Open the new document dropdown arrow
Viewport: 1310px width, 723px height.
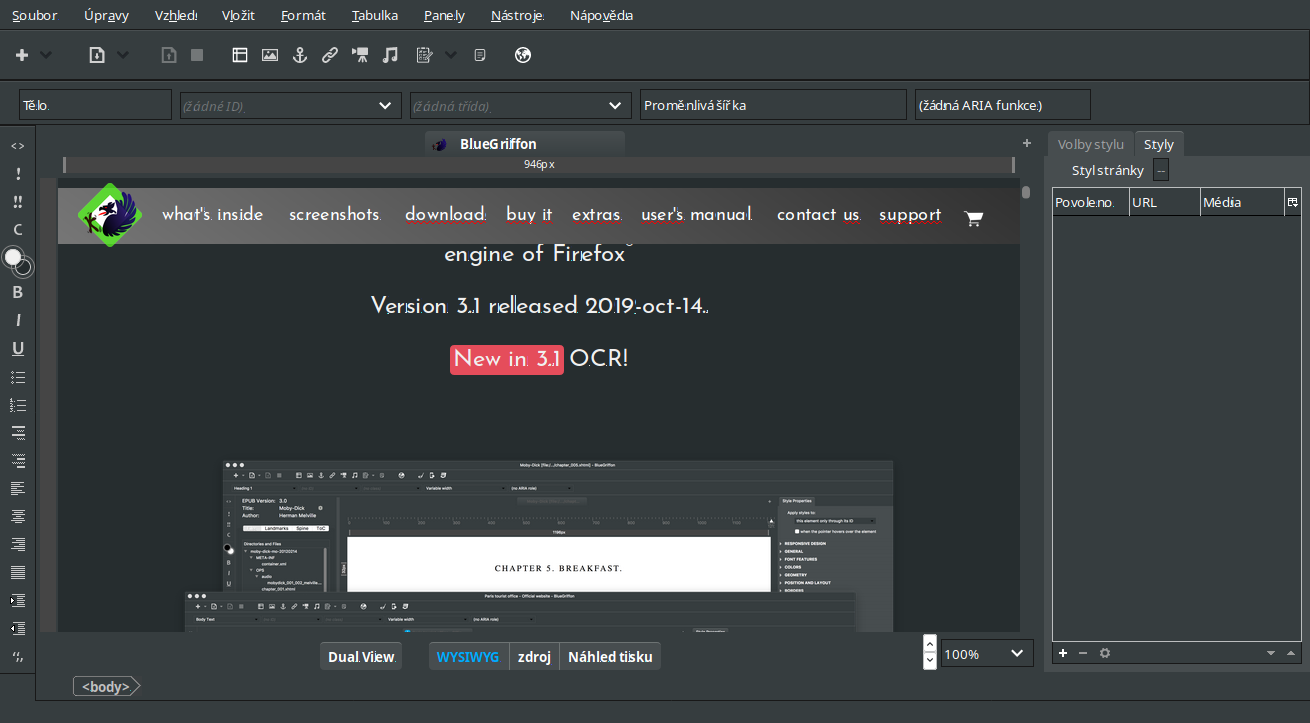pos(46,55)
